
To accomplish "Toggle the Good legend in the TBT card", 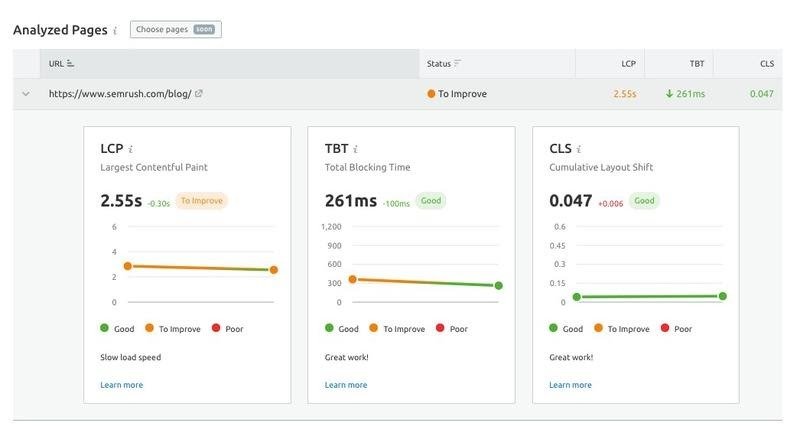I will [x=342, y=329].
